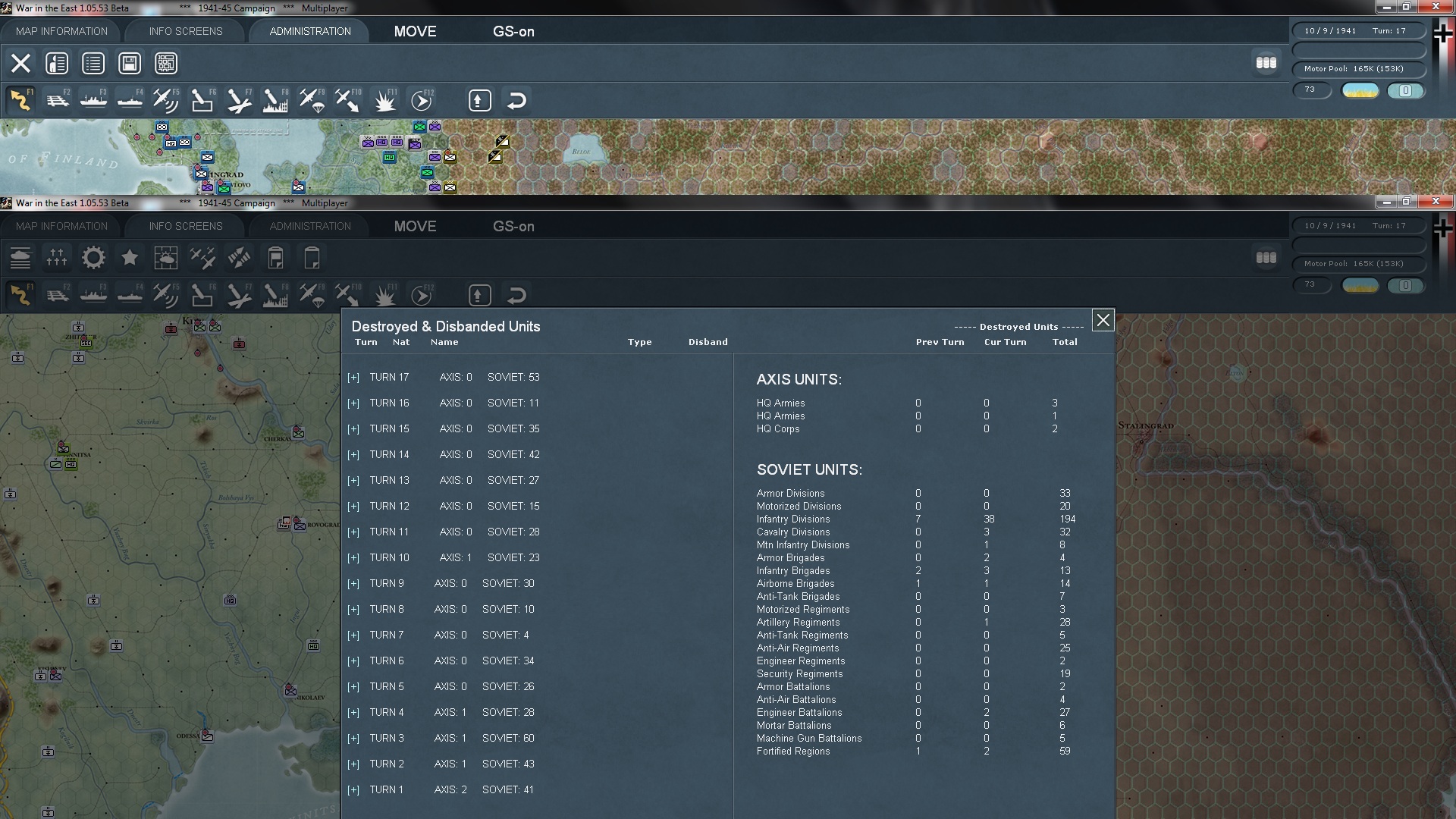Select F7 aircraft mode icon in upper window
Screen dimensions: 1456x819
[x=240, y=100]
